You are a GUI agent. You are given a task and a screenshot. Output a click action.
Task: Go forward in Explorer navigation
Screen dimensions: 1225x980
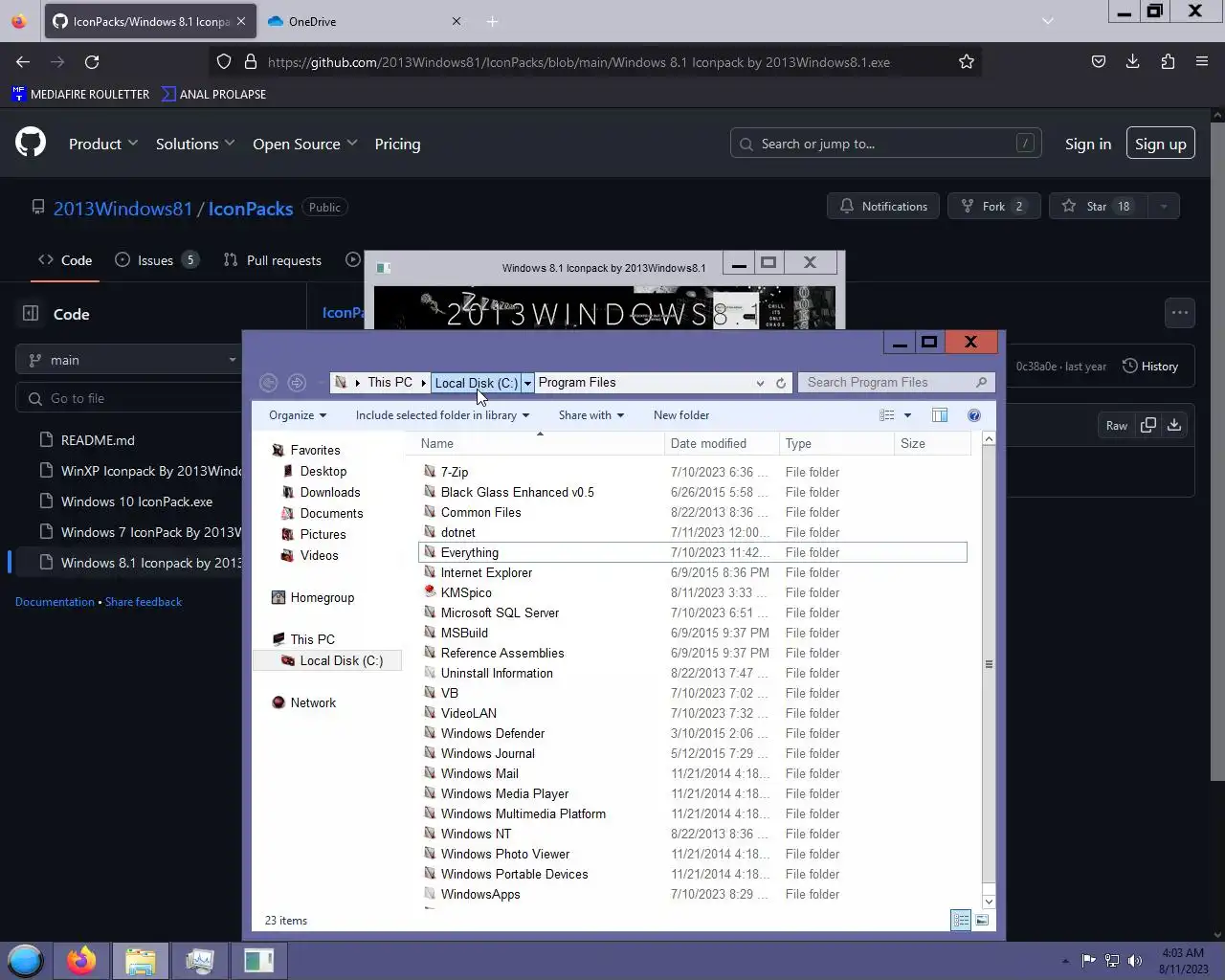297,383
